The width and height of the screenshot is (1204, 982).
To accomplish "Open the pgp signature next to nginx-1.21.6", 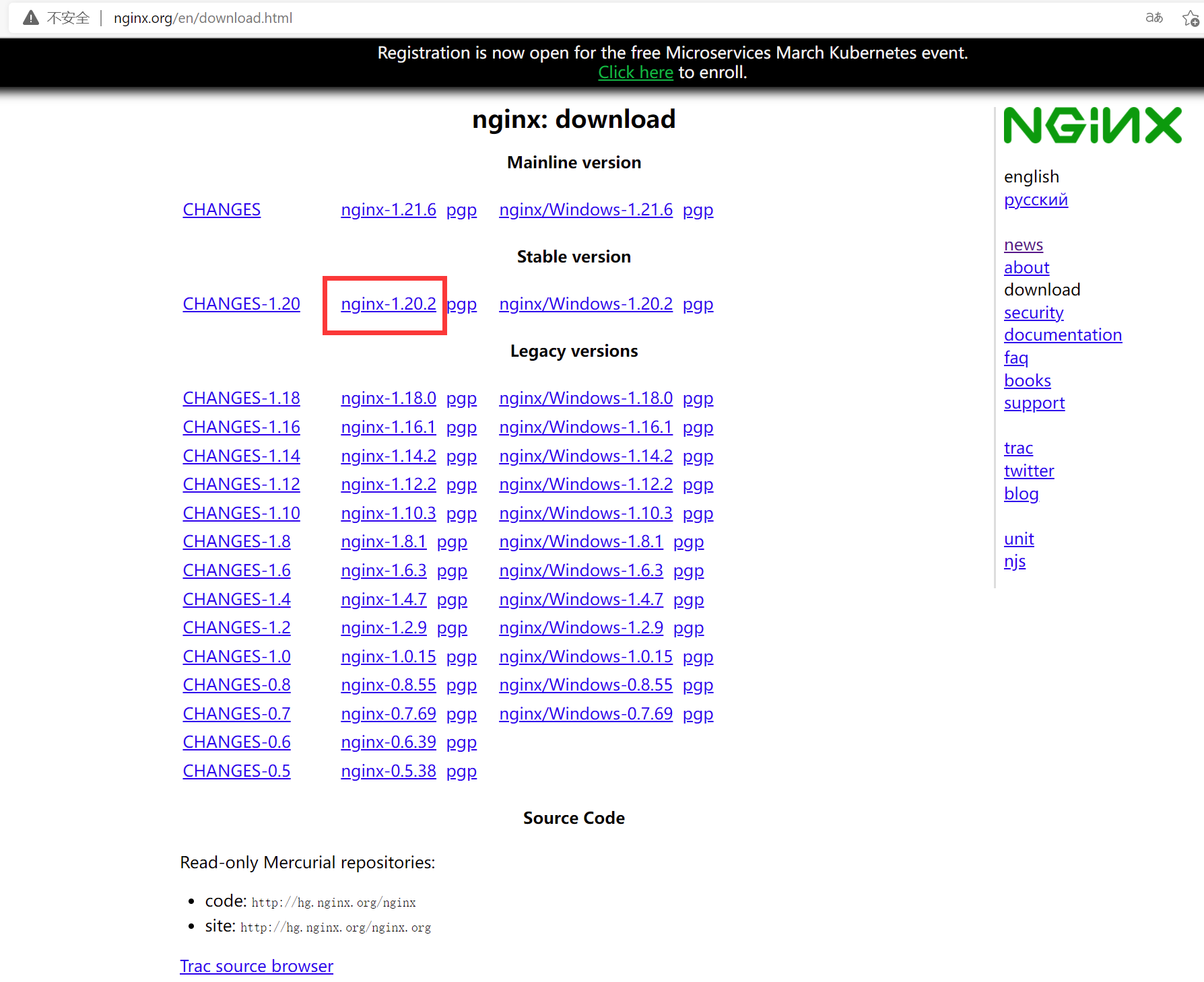I will coord(461,209).
